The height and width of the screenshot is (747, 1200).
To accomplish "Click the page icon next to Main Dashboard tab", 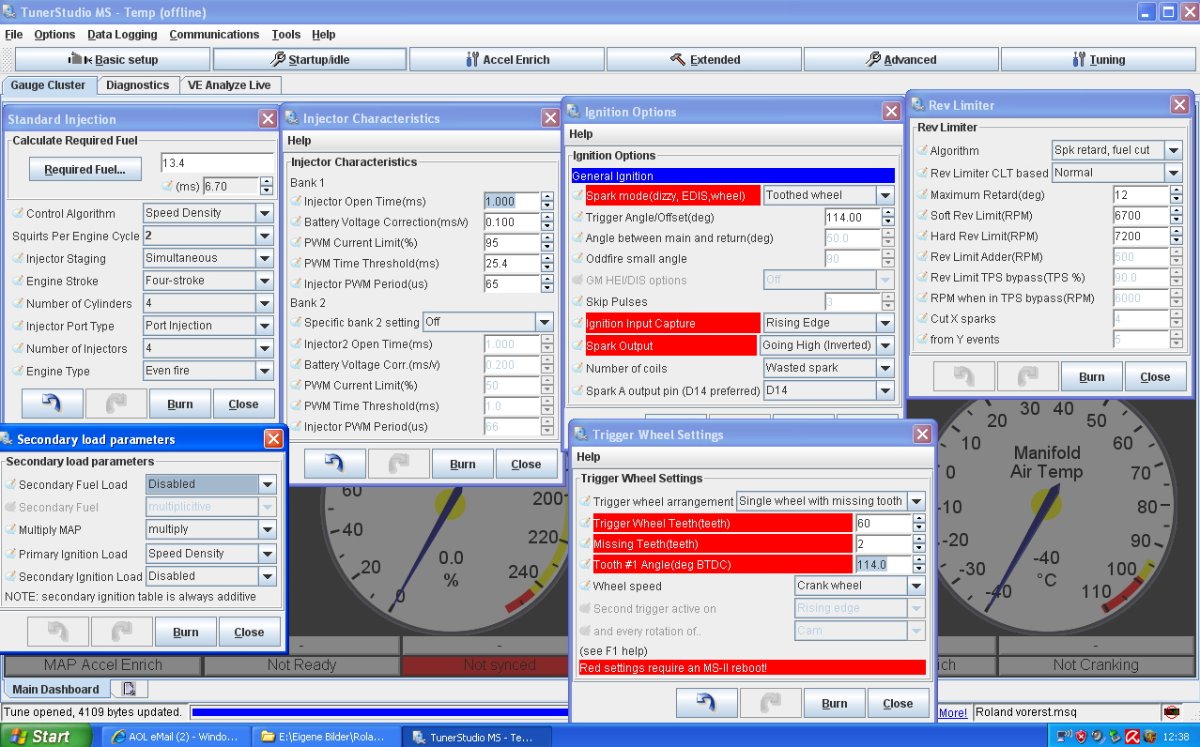I will click(129, 689).
